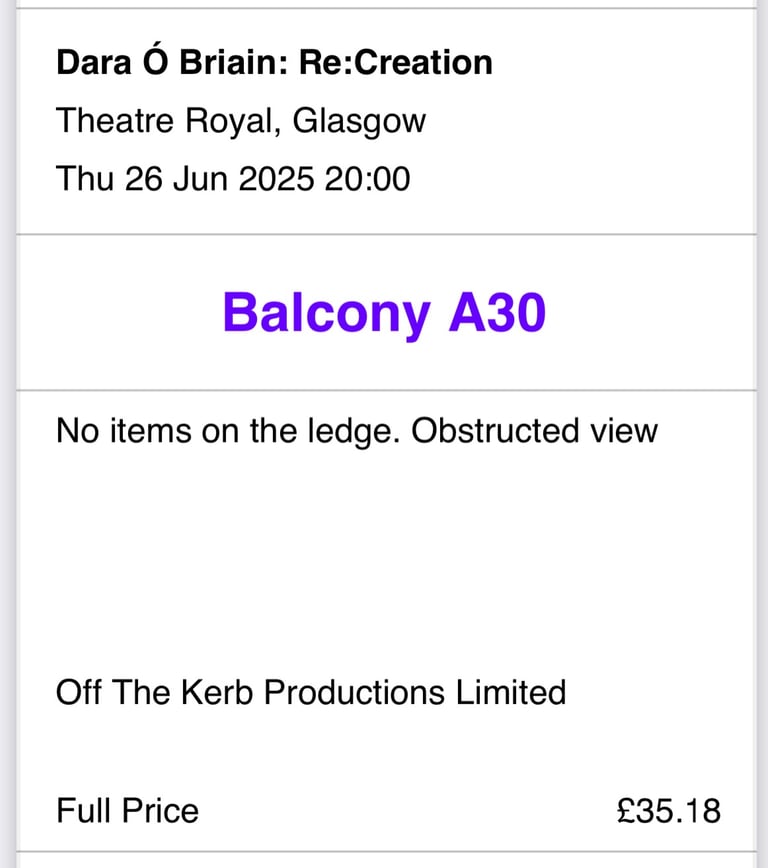
Task: Click the year 2025 in the date
Action: coord(276,179)
